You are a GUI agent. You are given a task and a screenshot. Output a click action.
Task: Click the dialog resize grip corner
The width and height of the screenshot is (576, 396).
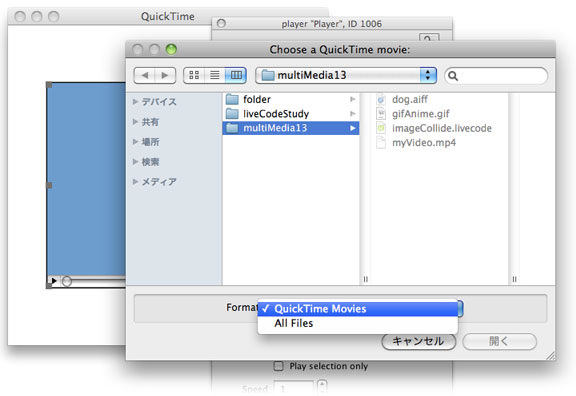[x=550, y=355]
